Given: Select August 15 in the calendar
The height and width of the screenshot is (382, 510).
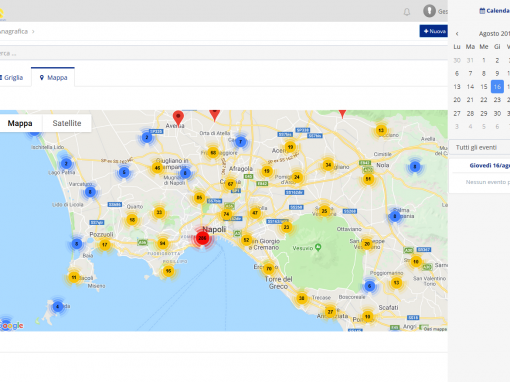Looking at the screenshot, I should [x=484, y=87].
